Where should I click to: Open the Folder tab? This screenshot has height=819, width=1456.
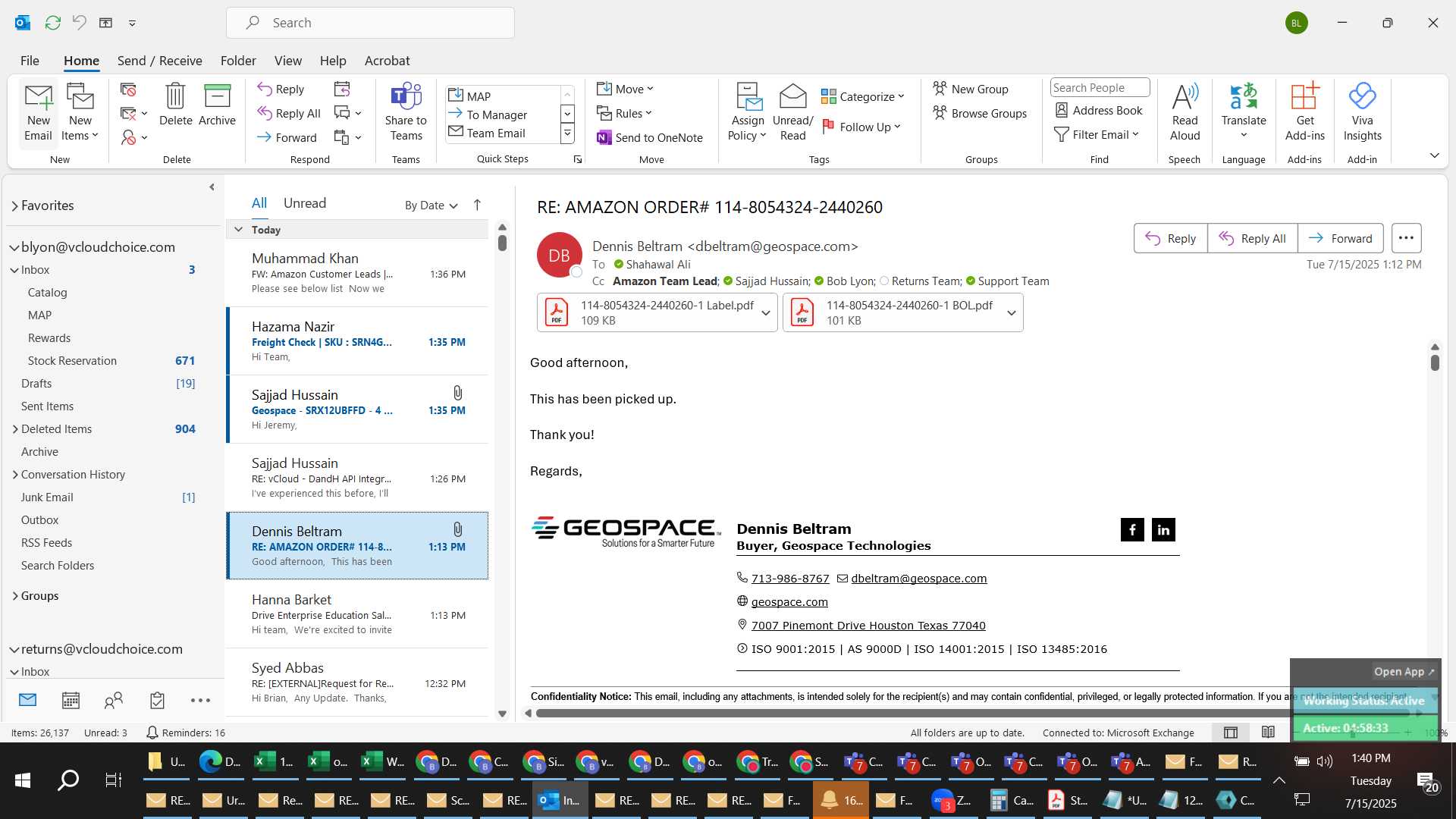(x=238, y=61)
